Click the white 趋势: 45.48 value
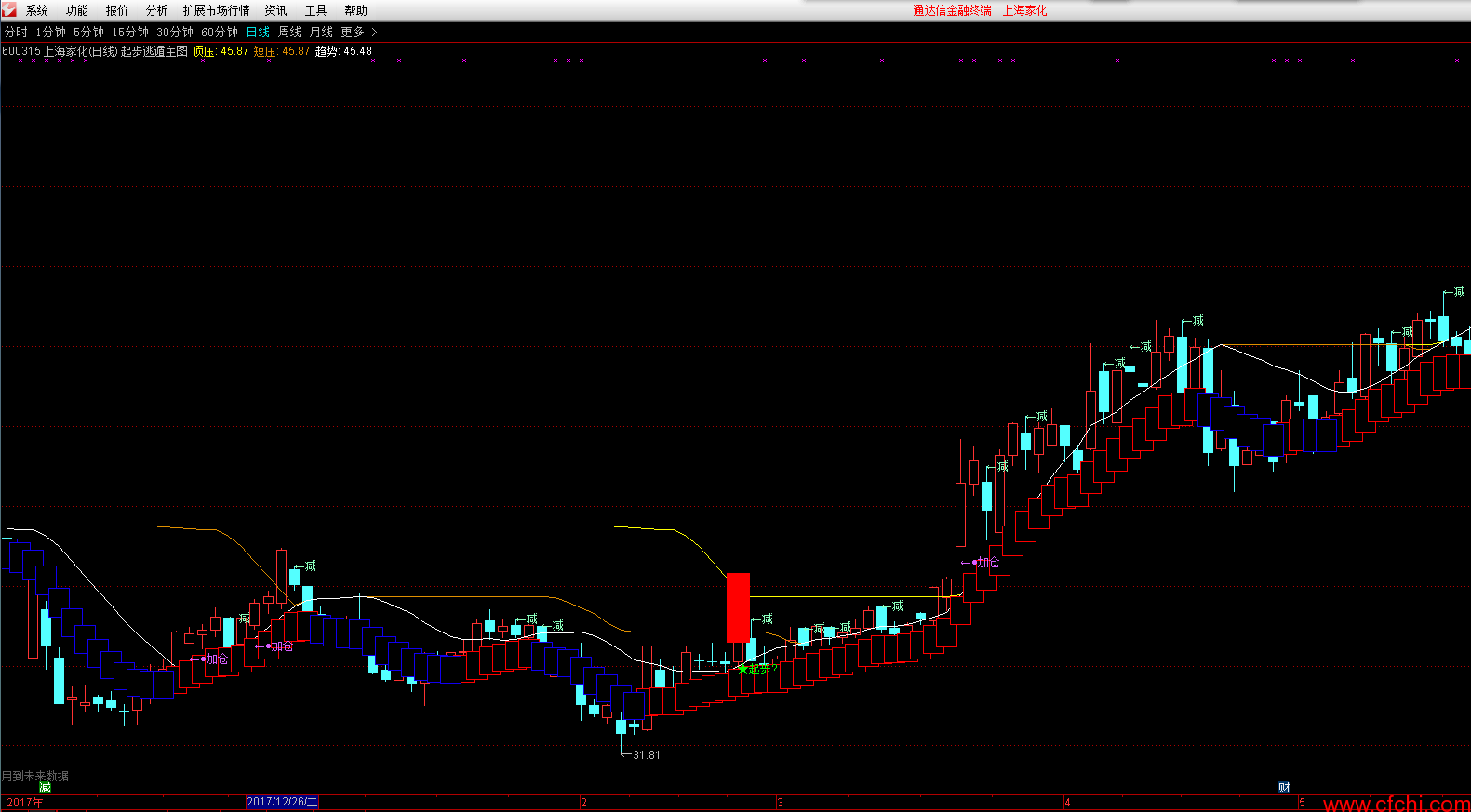The height and width of the screenshot is (812, 1471). pyautogui.click(x=343, y=51)
